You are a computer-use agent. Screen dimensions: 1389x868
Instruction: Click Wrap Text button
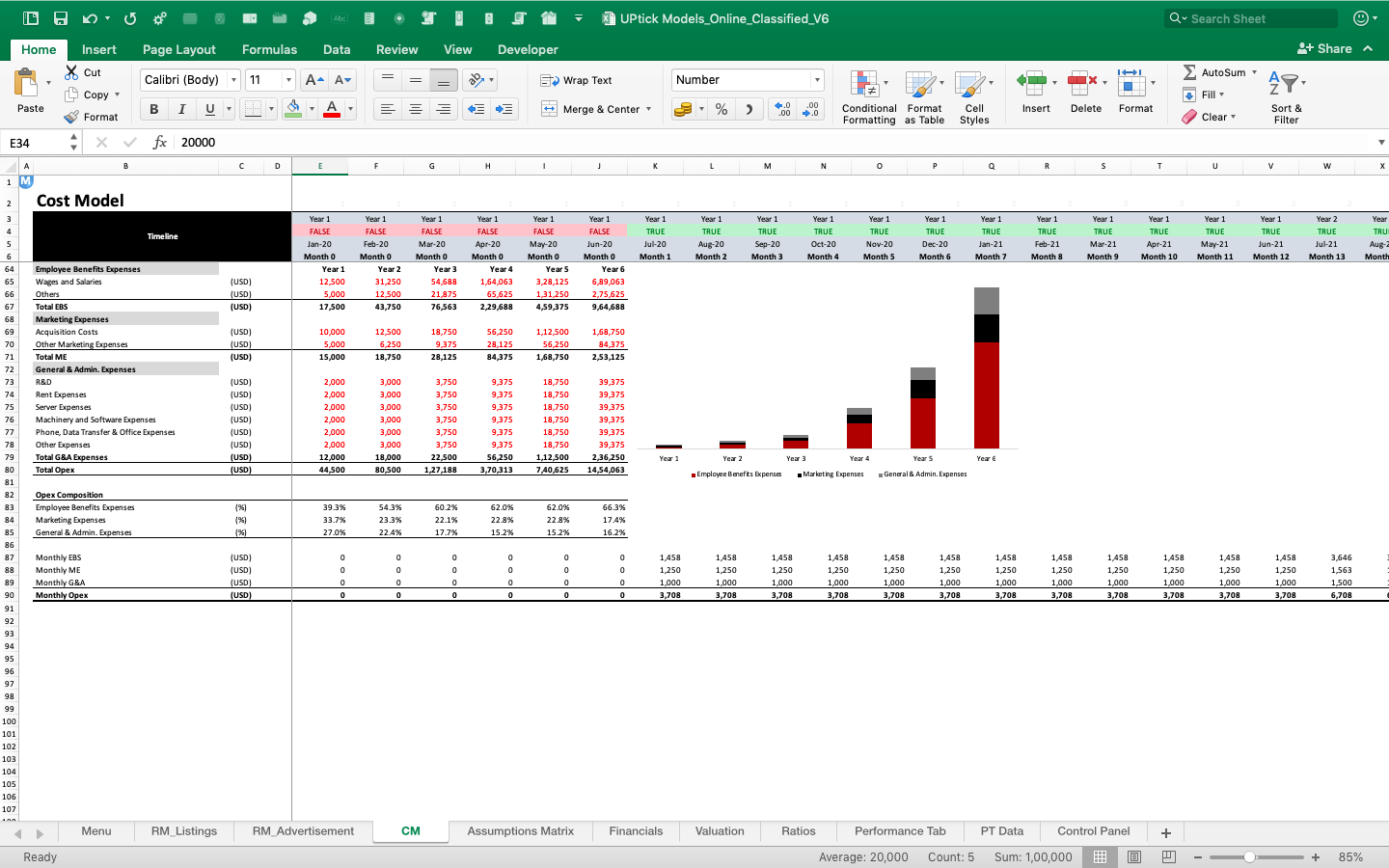576,80
